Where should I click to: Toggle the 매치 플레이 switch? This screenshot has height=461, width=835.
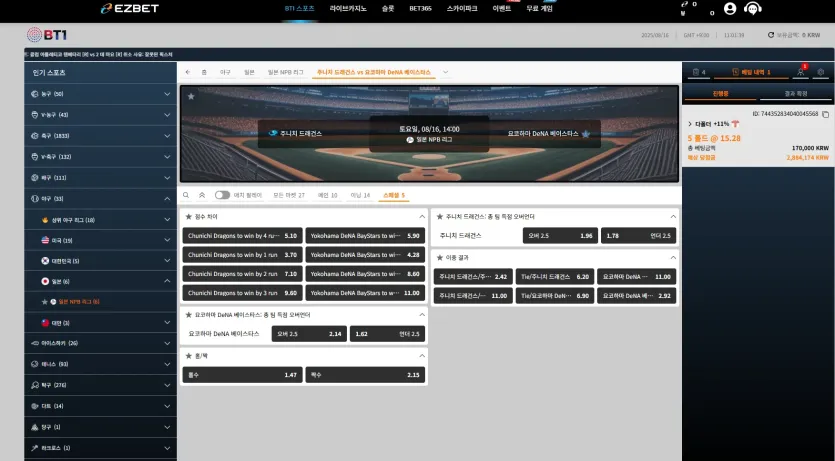[222, 195]
